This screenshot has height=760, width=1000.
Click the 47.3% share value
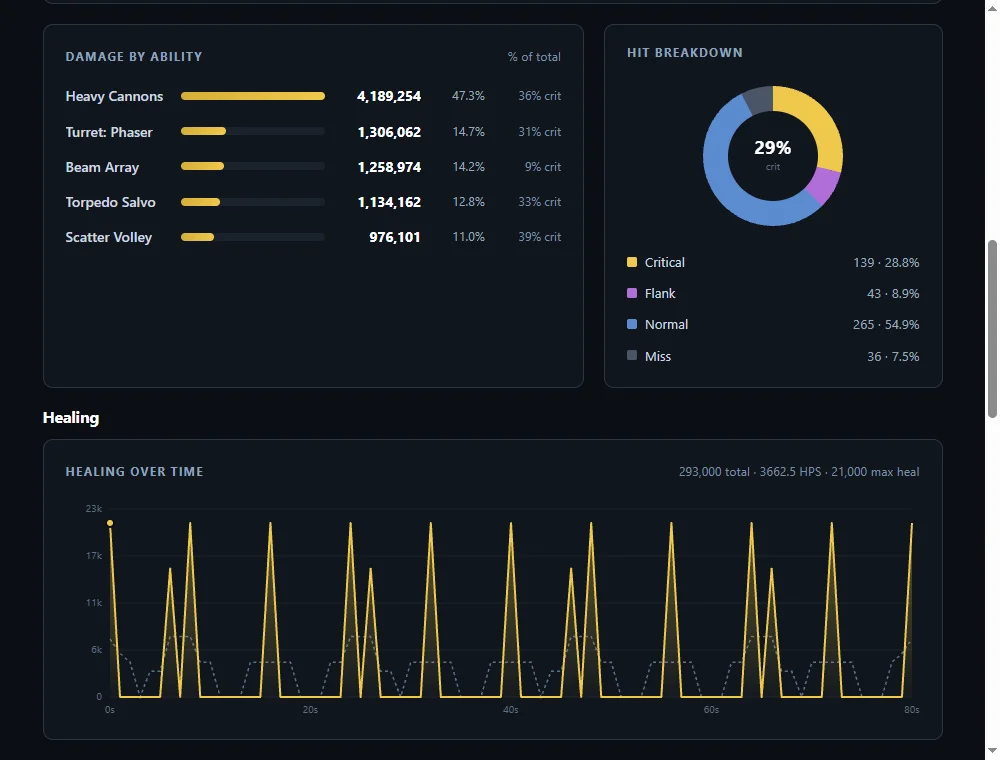pyautogui.click(x=468, y=96)
